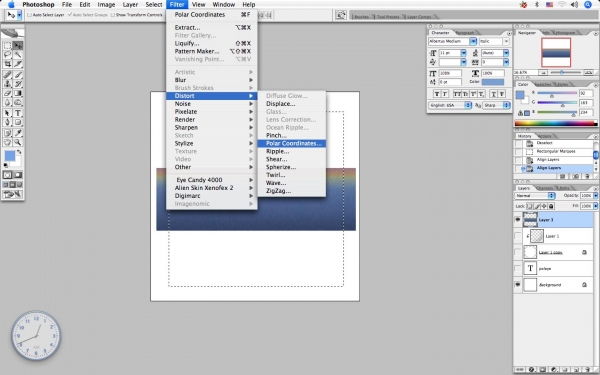This screenshot has height=375, width=600.
Task: Toggle All Caps in Character panel
Action: click(x=457, y=94)
